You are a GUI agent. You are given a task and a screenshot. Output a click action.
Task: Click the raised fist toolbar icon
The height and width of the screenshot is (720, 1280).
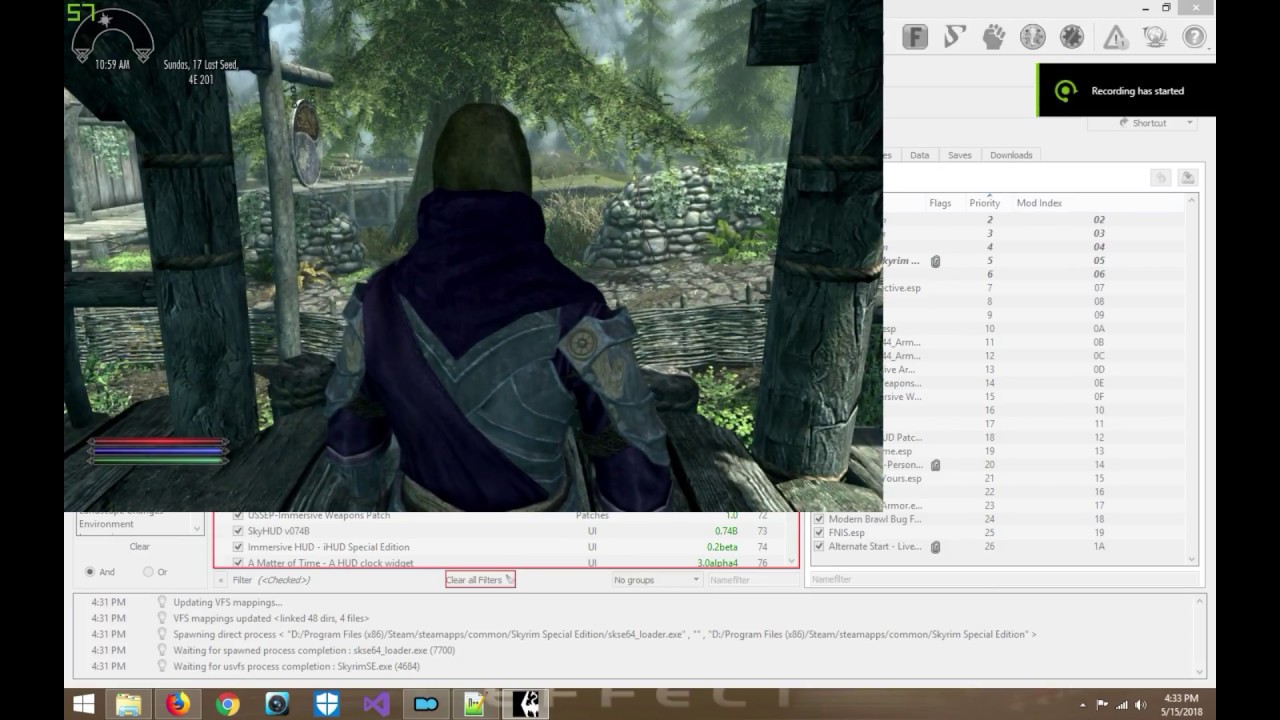(x=993, y=38)
